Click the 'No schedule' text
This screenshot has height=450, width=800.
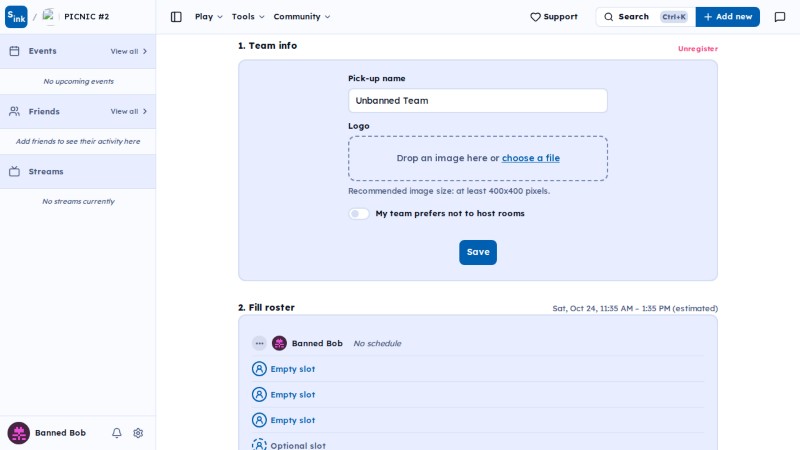click(377, 343)
